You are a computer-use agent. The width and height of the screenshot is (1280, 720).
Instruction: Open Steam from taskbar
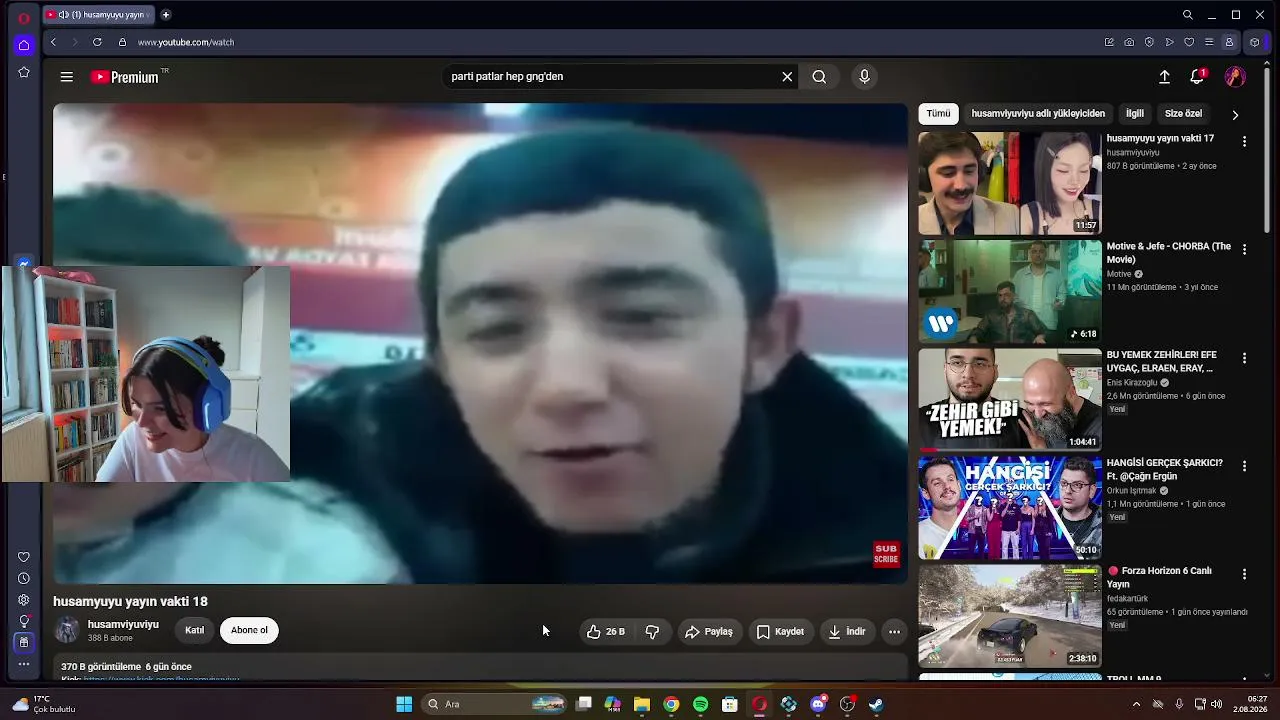tap(876, 704)
